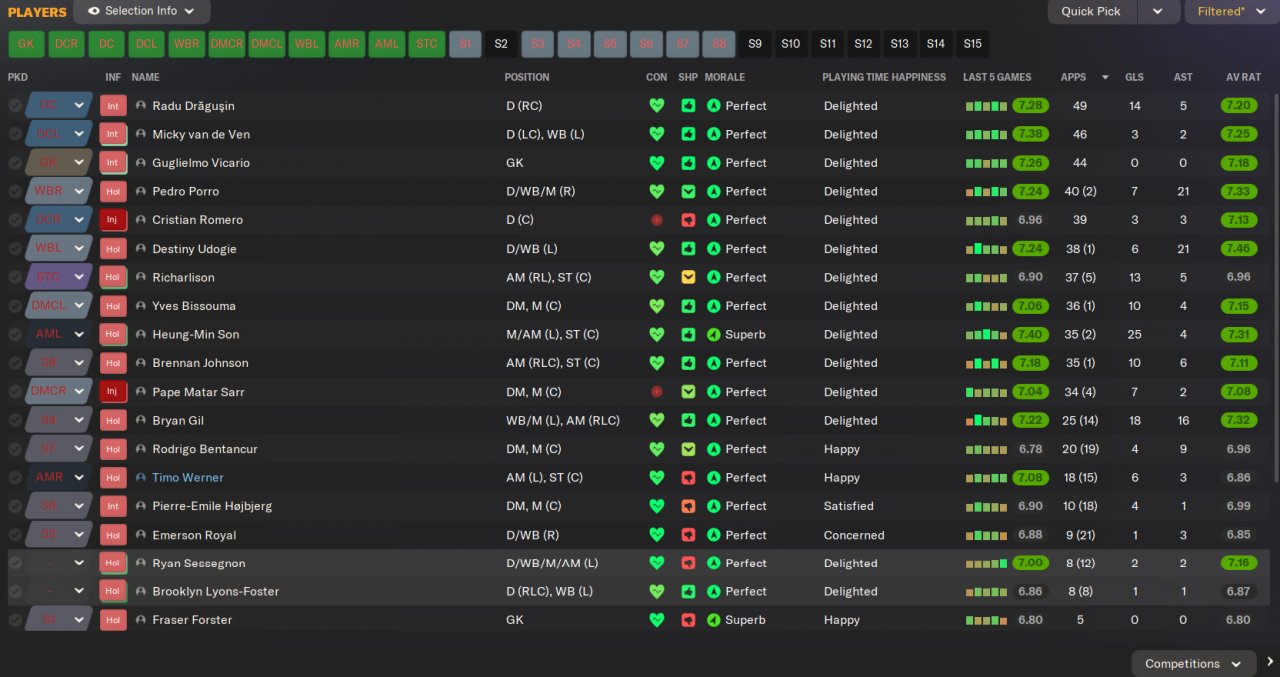The height and width of the screenshot is (677, 1280).
Task: Click Emerson Royal's red sharpness icon
Action: 688,535
